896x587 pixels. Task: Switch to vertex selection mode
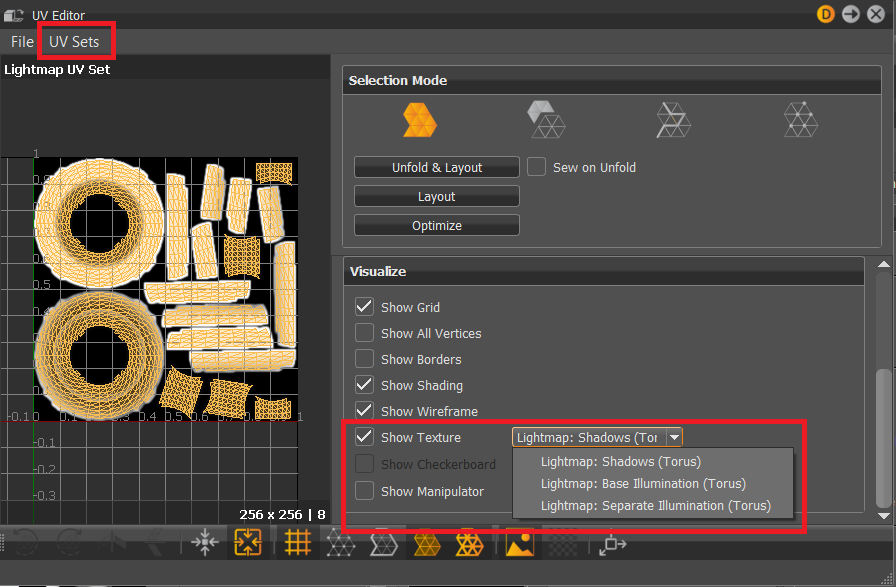[x=800, y=119]
